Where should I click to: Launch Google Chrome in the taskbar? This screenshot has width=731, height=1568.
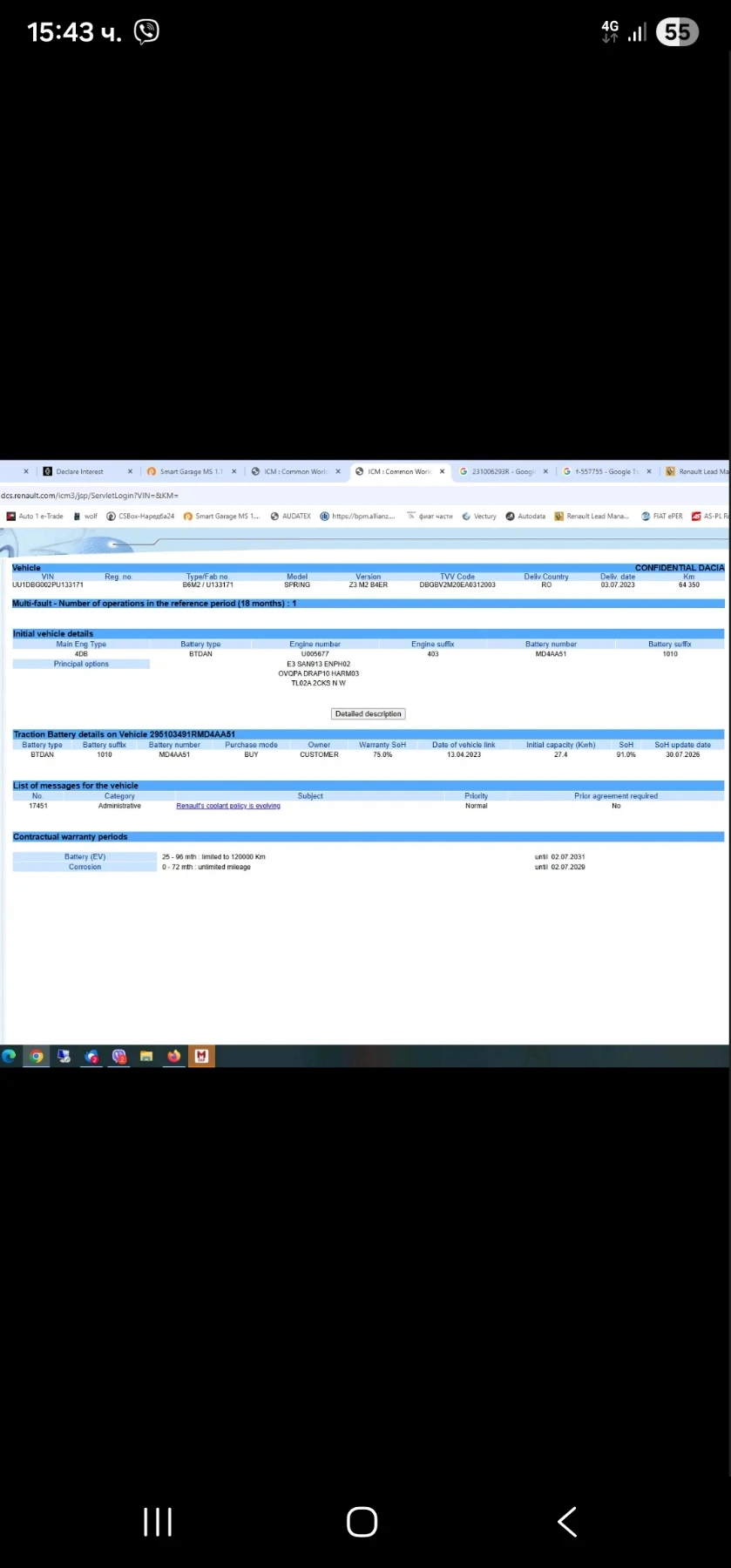click(37, 1056)
